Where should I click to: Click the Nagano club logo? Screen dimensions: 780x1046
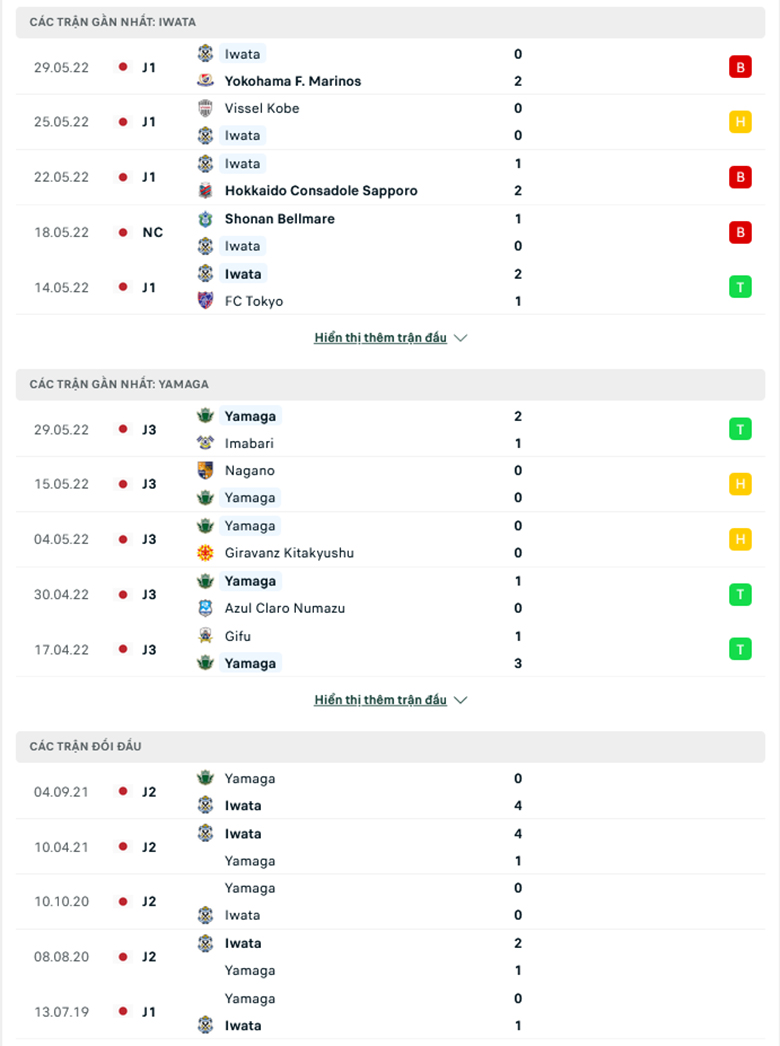[x=206, y=470]
